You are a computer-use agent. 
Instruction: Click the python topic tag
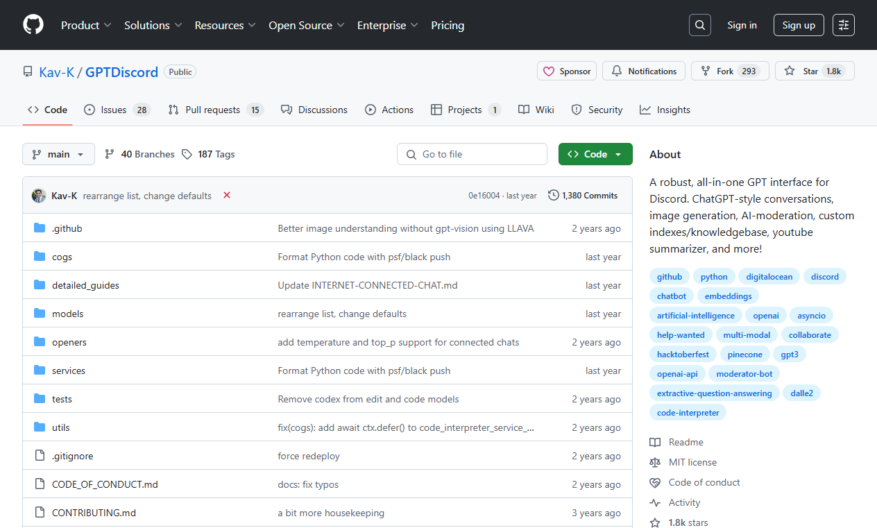(x=714, y=276)
